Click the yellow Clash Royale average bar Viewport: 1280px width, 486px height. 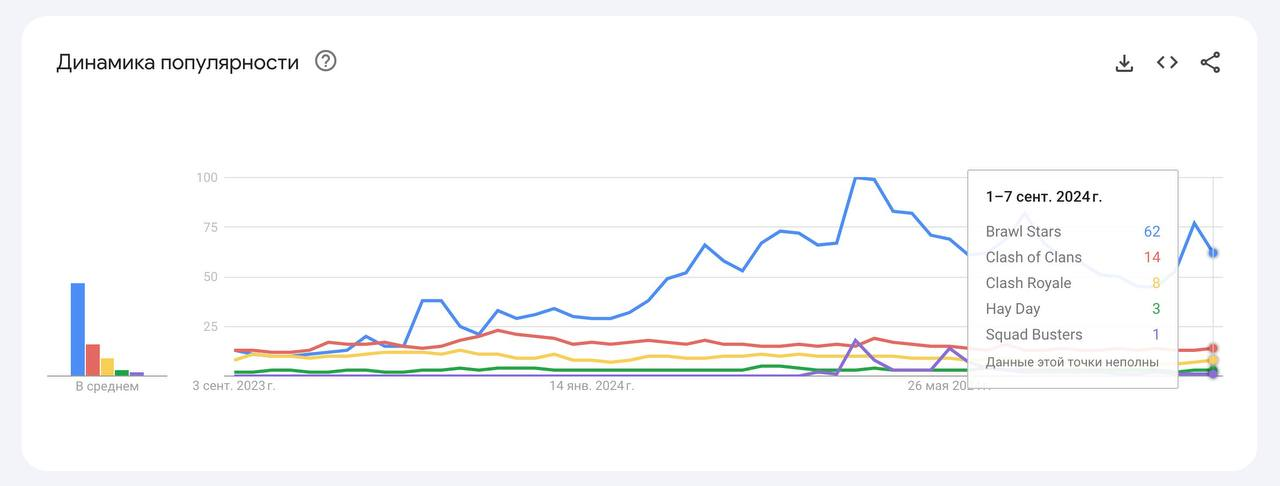tap(107, 366)
